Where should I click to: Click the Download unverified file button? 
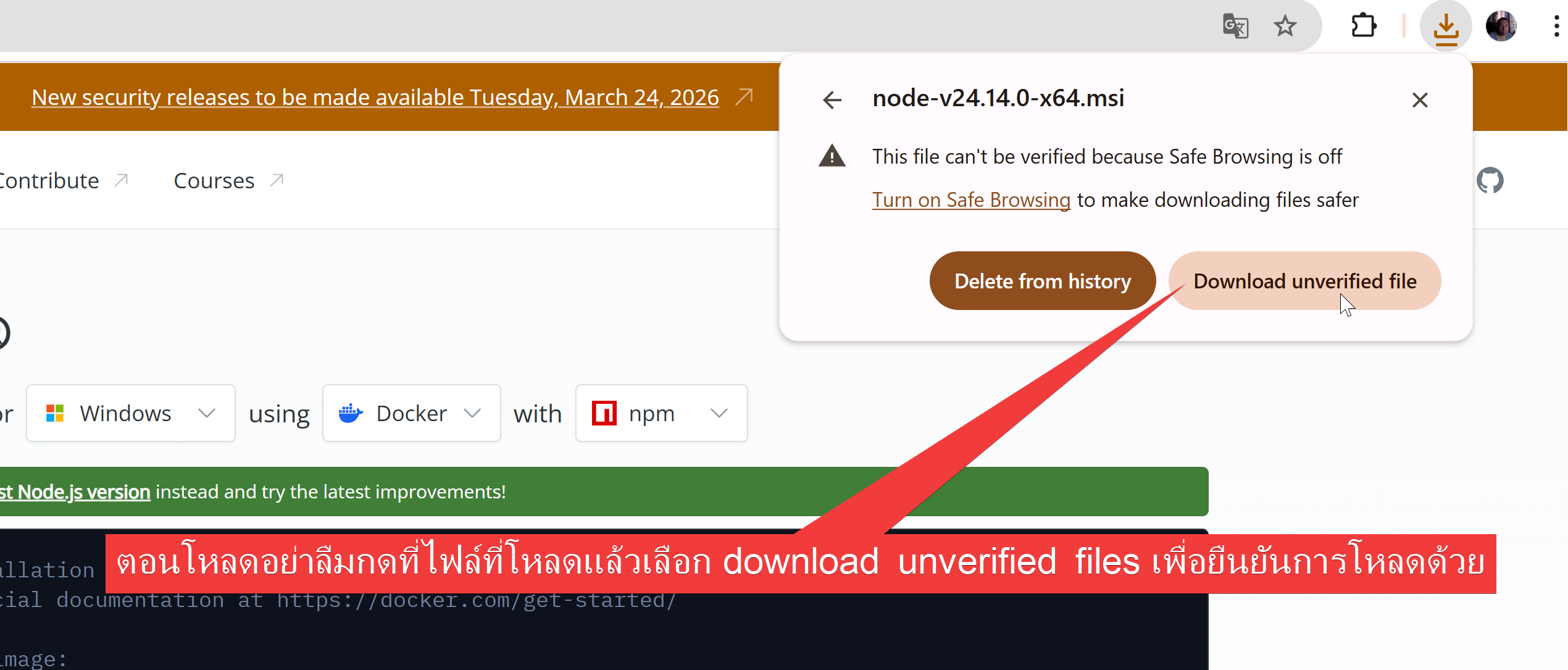[1305, 281]
